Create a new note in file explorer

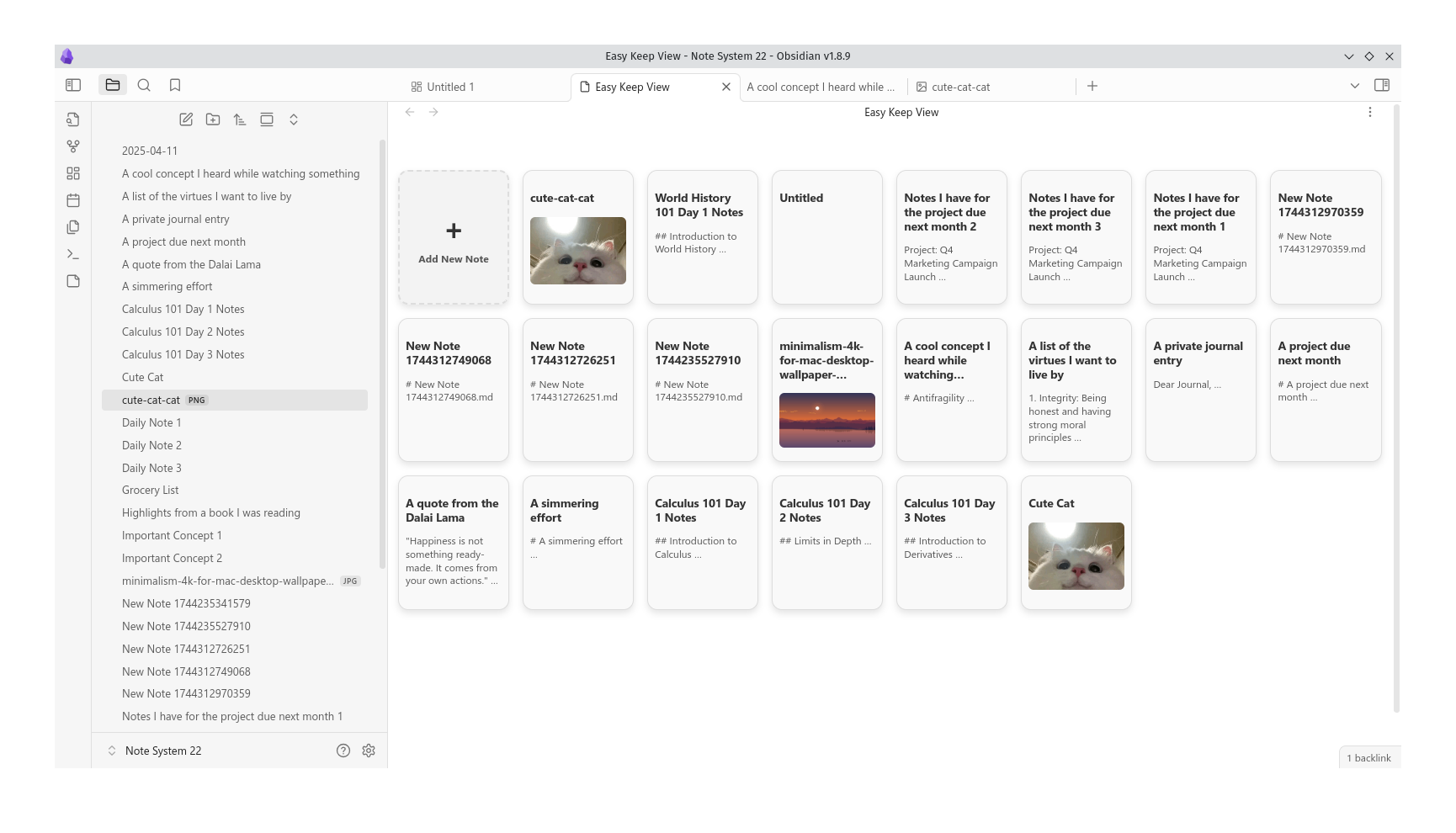[186, 119]
